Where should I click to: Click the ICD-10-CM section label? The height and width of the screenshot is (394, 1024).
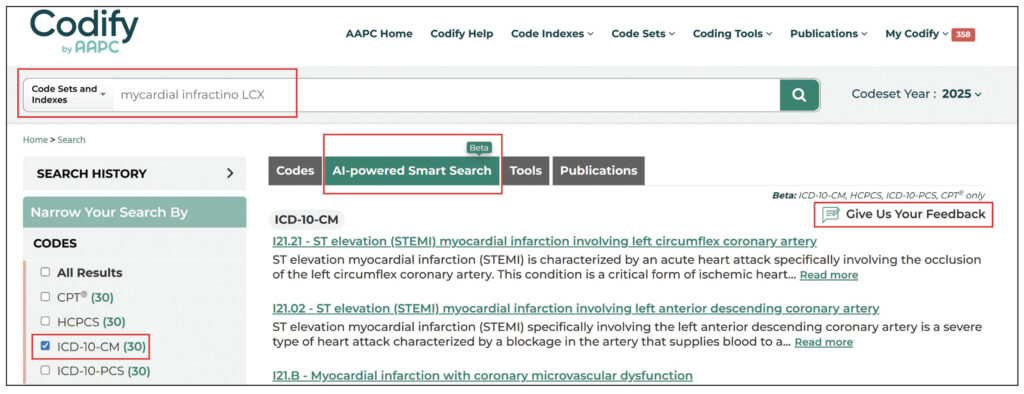click(x=306, y=220)
